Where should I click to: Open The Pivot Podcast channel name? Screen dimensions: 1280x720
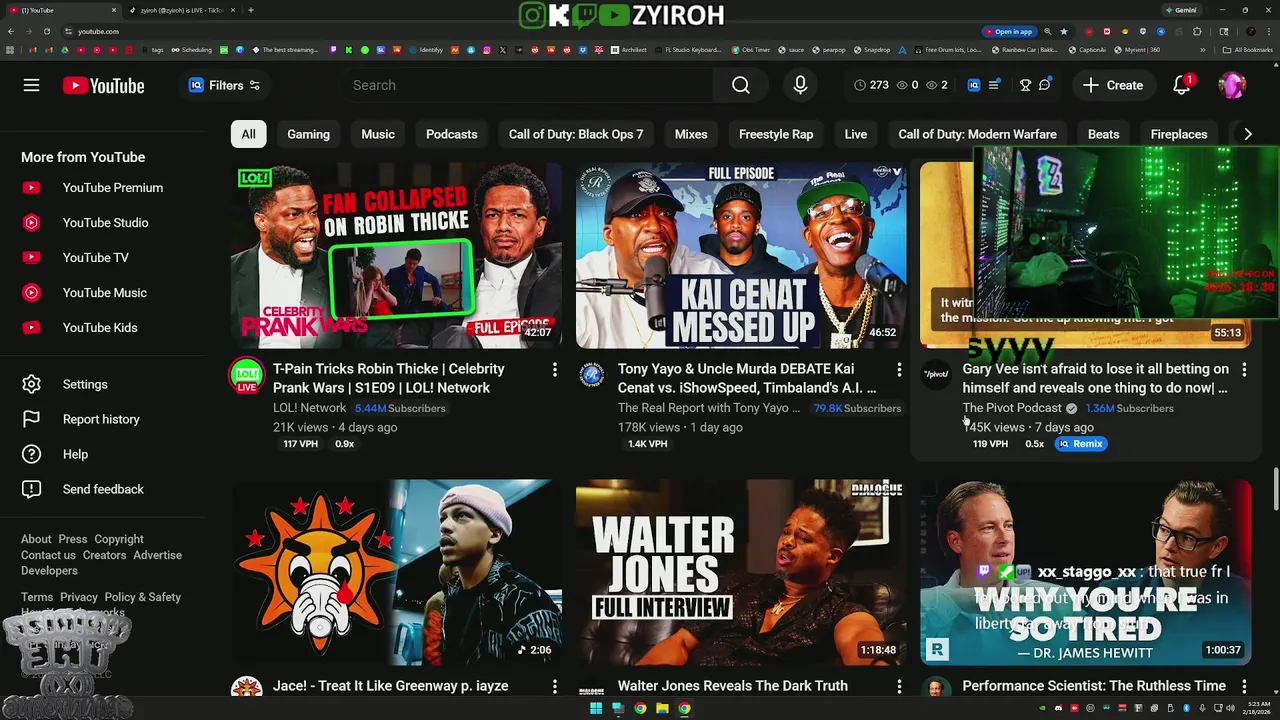click(1012, 408)
